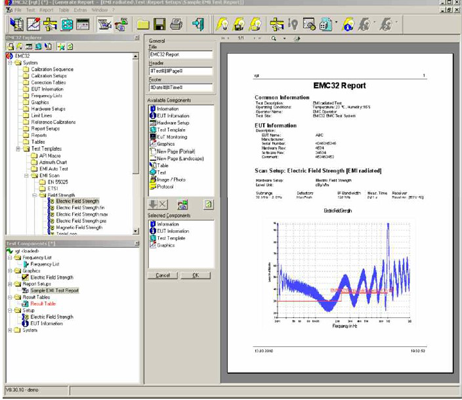
Task: Click the dark window-panel toolbar icon
Action: pos(83,25)
